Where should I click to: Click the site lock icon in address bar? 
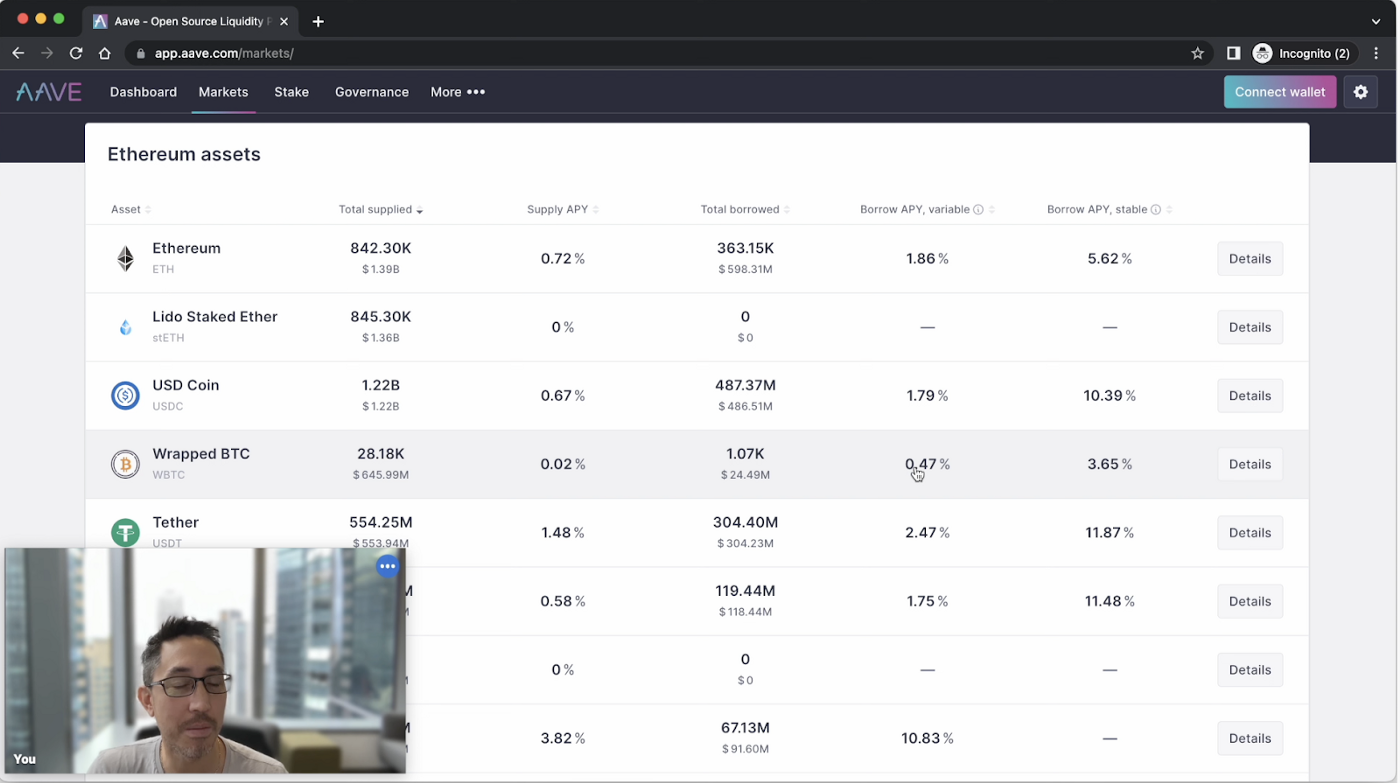(x=140, y=53)
